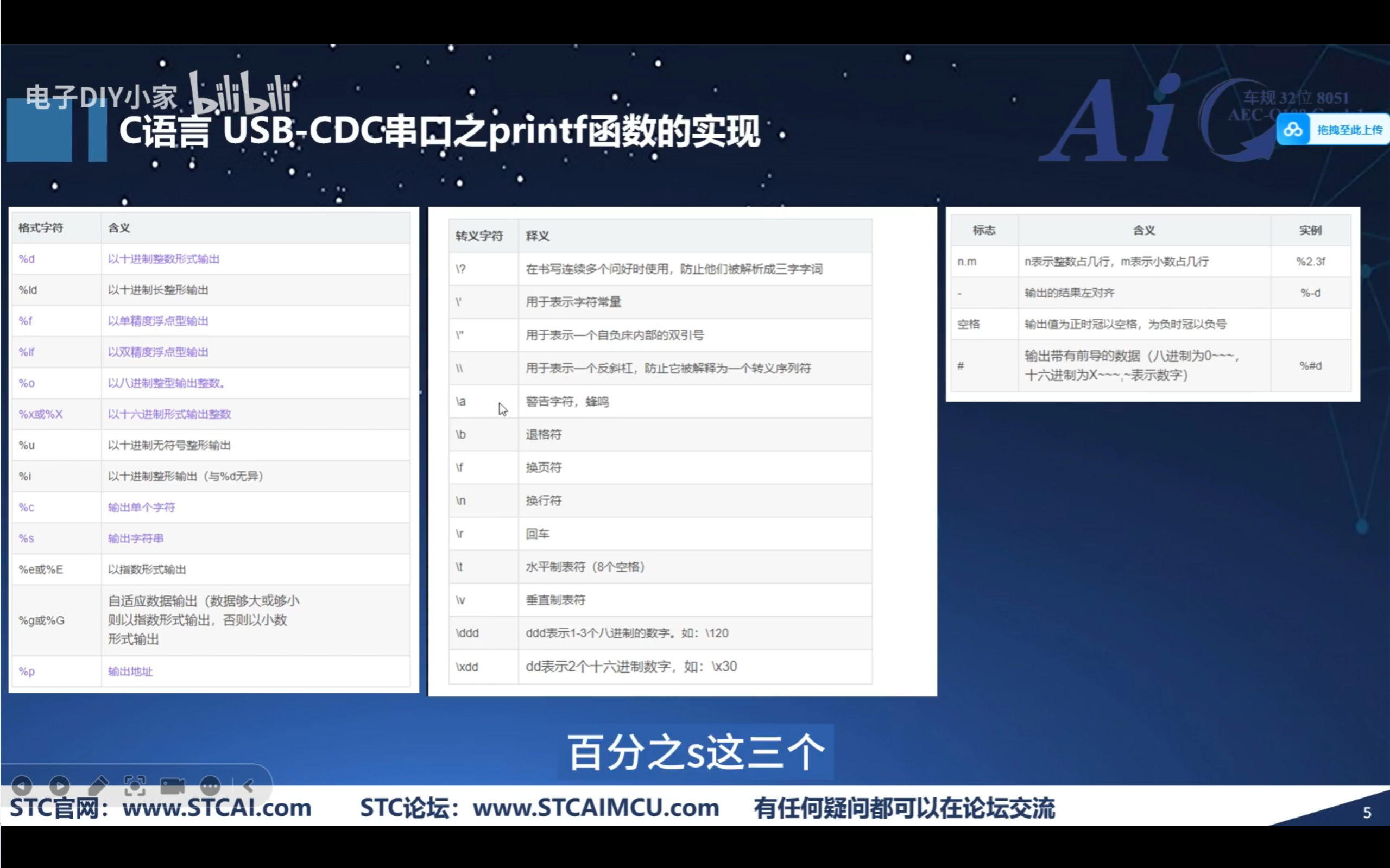Click the \\ backslash escape cell

pos(483,368)
